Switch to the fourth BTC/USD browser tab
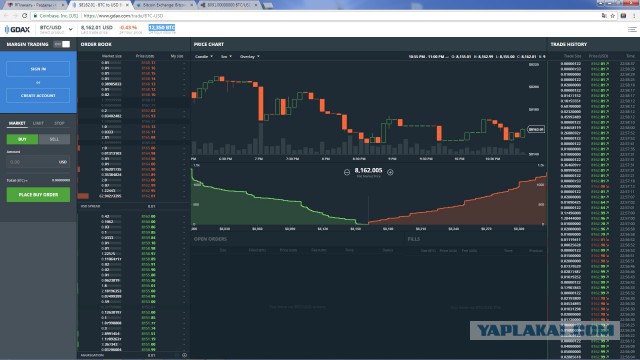The image size is (640, 360). (x=229, y=5)
